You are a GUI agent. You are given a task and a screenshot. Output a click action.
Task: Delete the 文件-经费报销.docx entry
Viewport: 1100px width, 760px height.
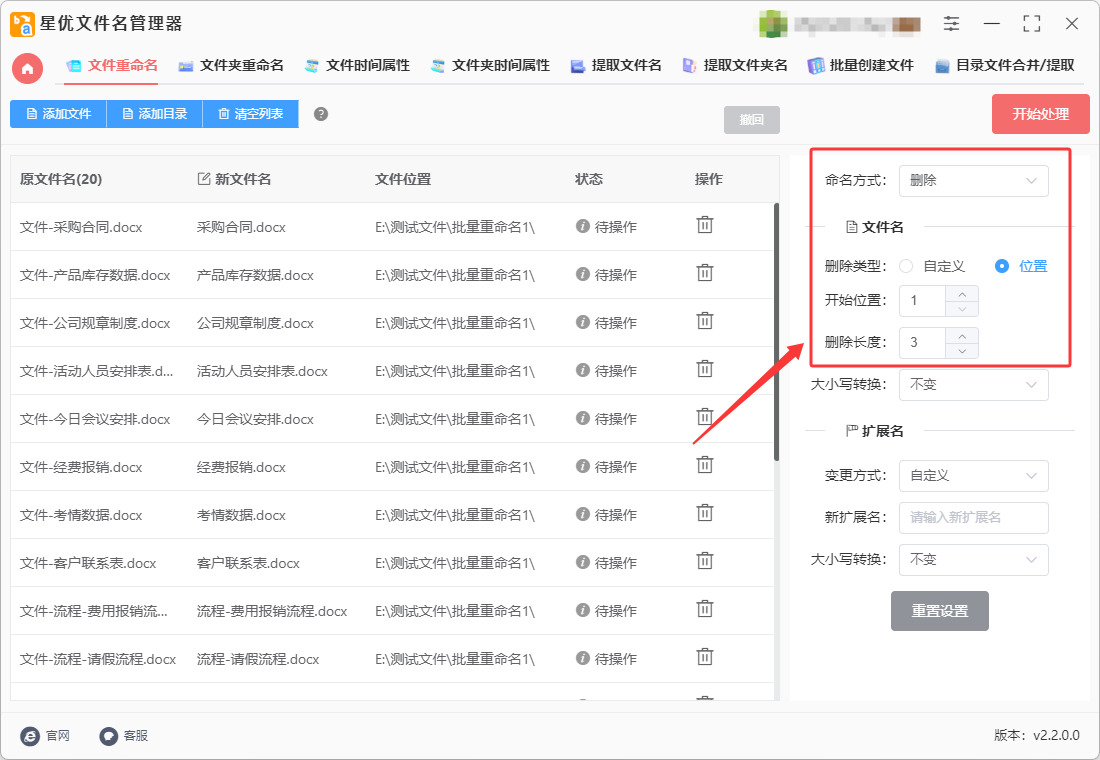click(x=704, y=465)
